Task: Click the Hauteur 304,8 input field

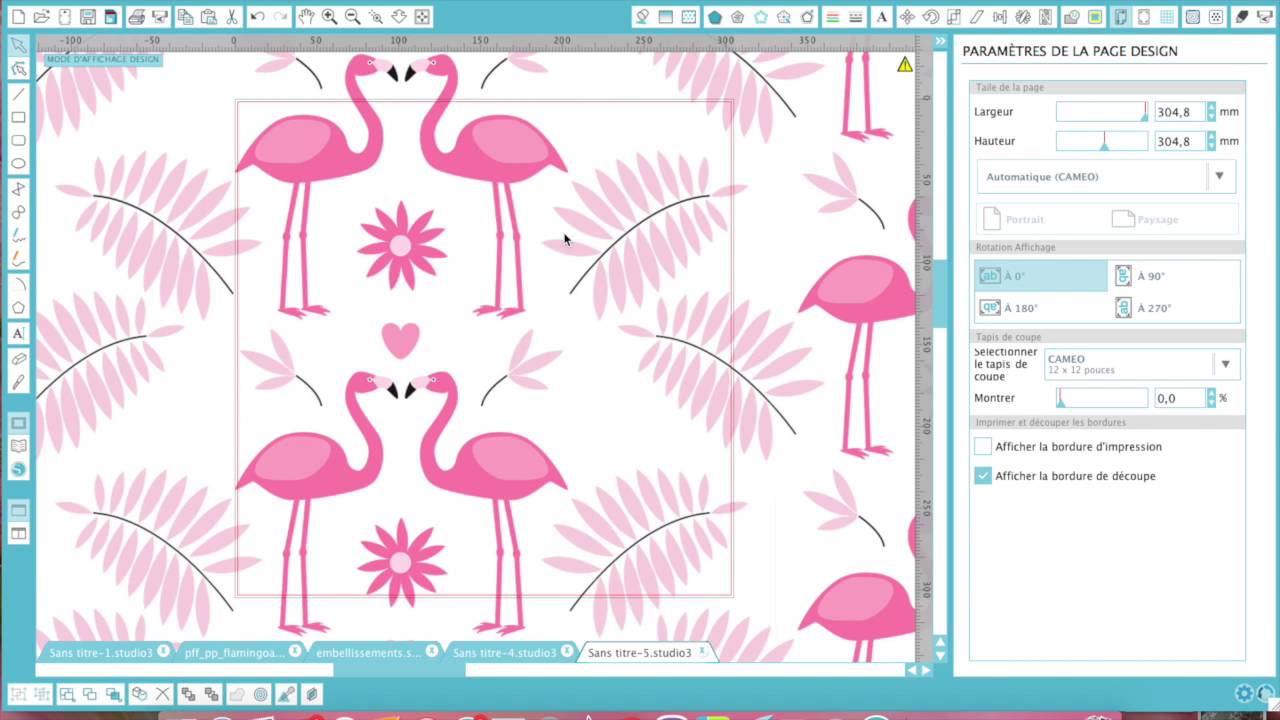Action: click(x=1180, y=141)
